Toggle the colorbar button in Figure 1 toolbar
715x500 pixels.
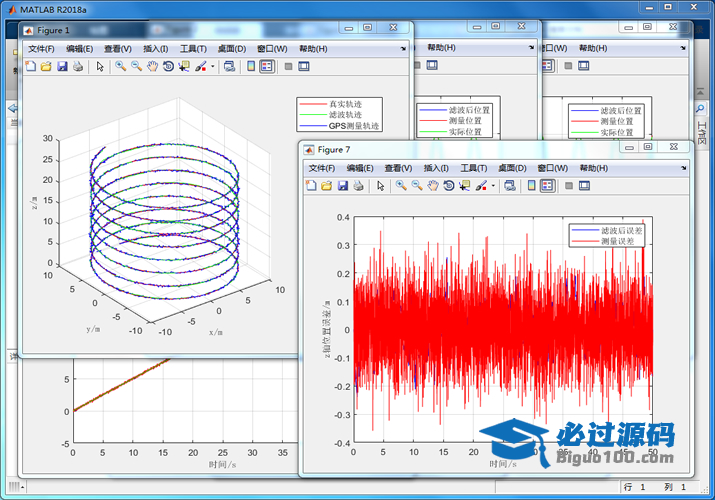[250, 67]
